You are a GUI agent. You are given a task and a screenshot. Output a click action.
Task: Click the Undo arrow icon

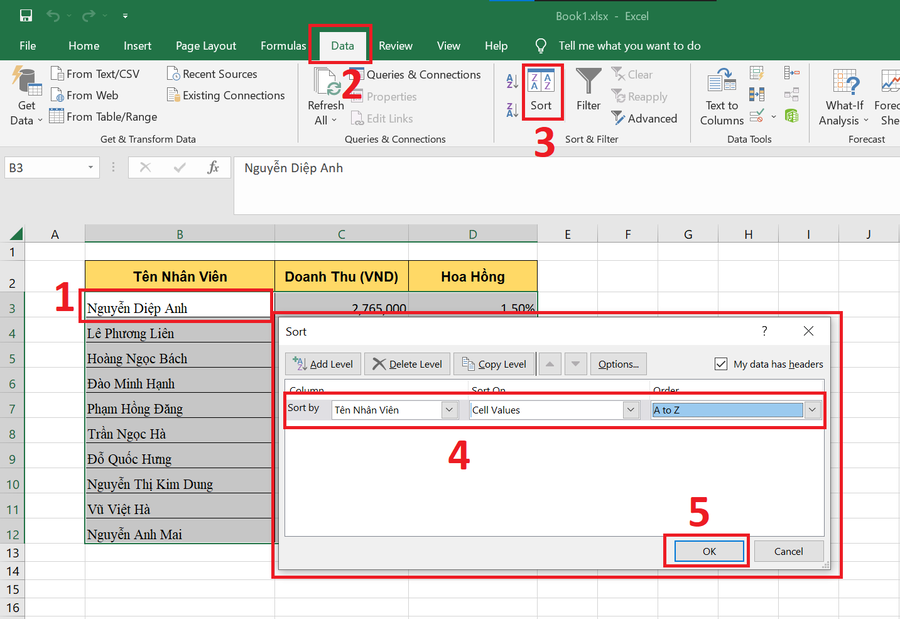53,16
